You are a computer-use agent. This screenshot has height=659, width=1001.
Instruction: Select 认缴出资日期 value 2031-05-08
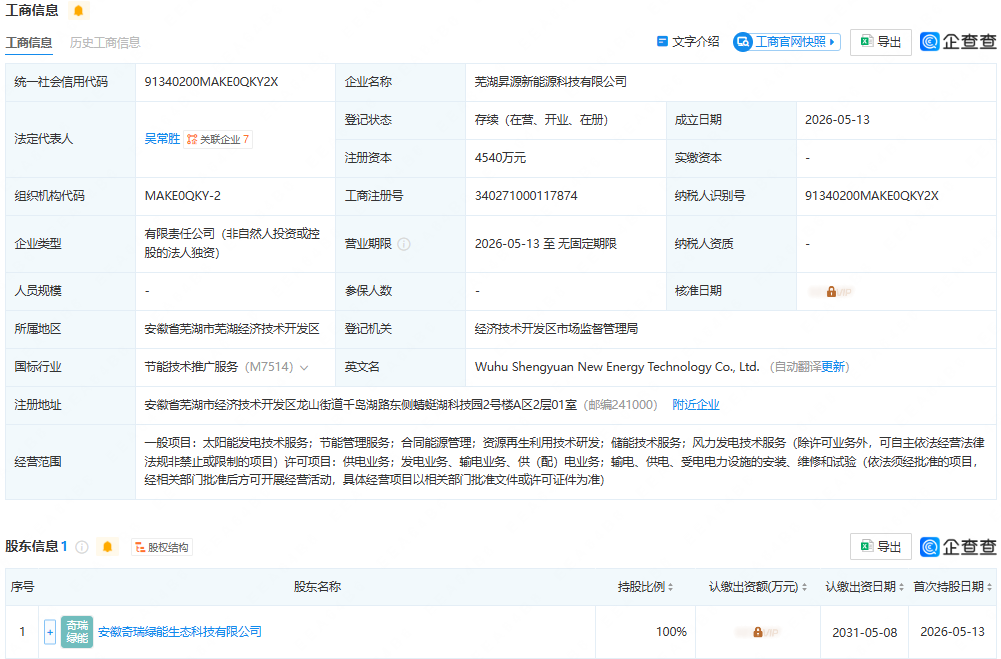pos(864,632)
